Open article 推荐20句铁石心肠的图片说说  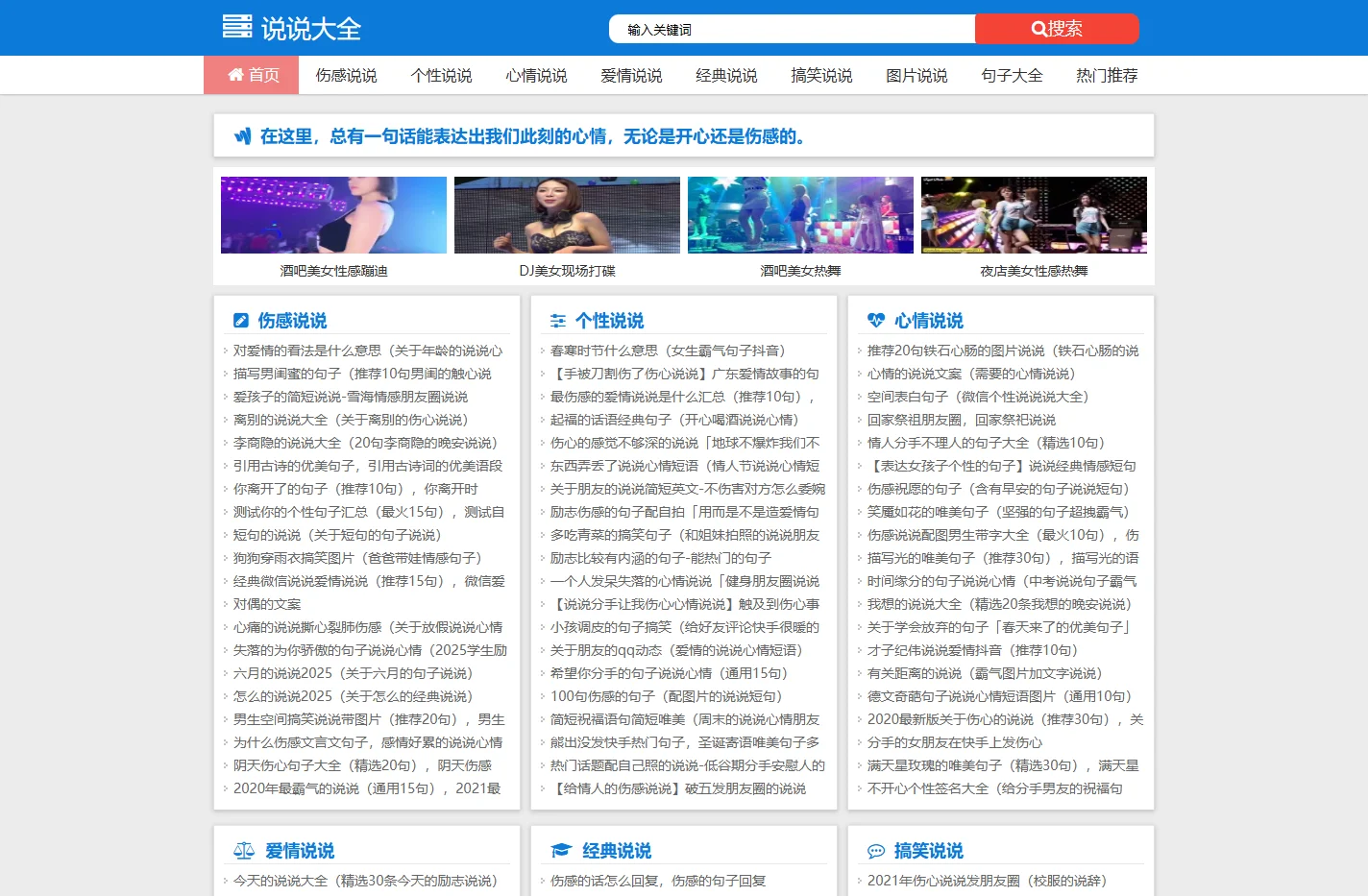(1003, 351)
